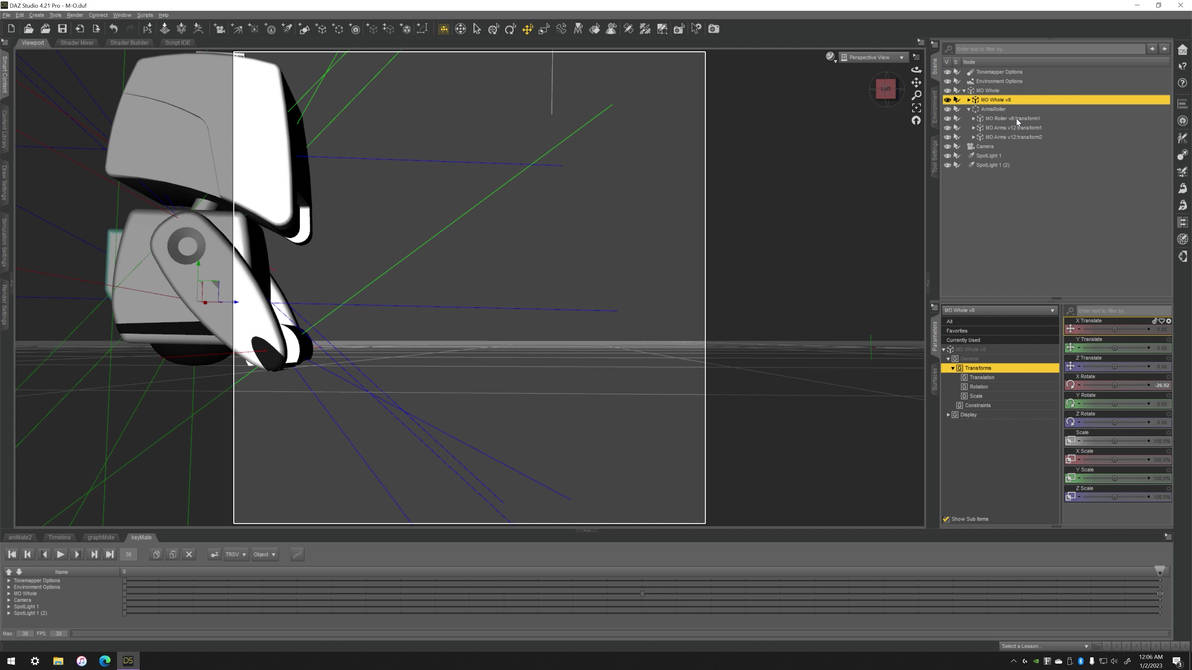Toggle visibility eye for MO Whole v8
Image resolution: width=1192 pixels, height=670 pixels.
(947, 100)
